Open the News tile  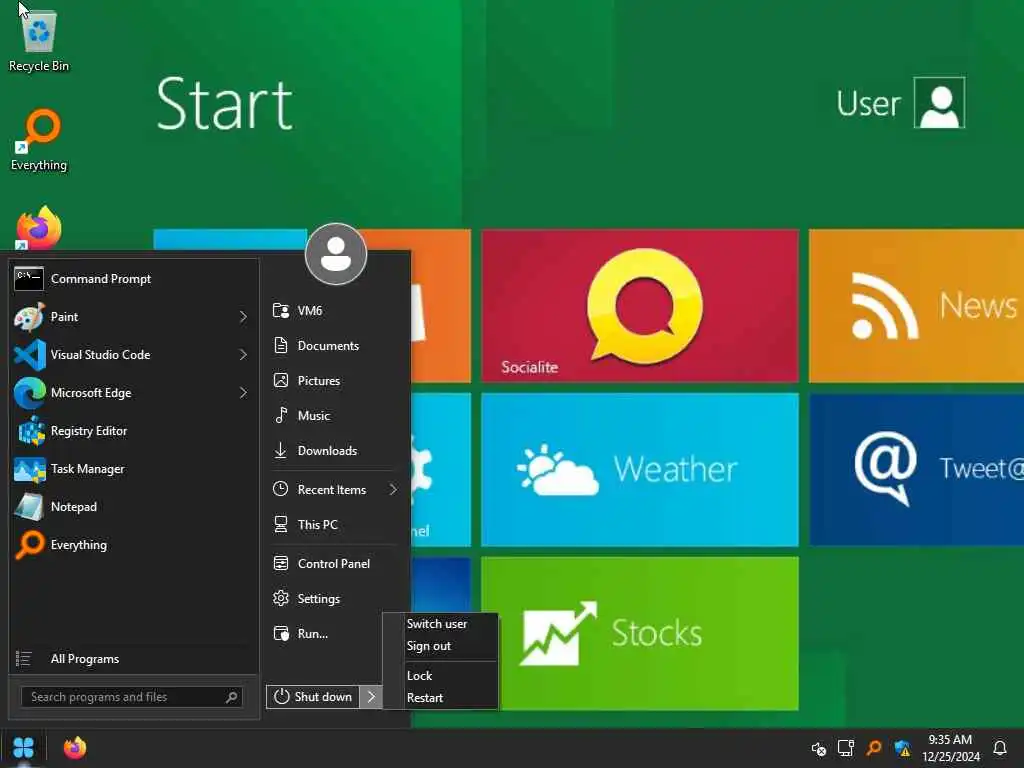[x=916, y=306]
